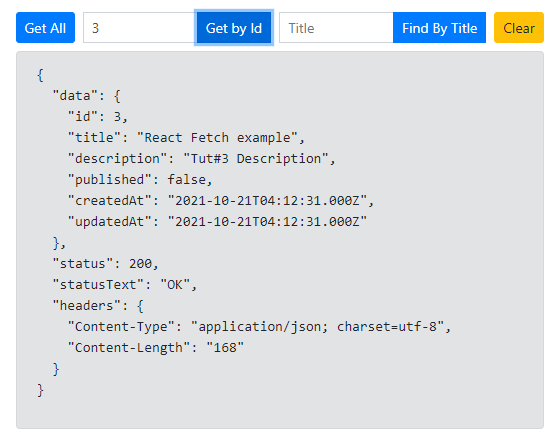Click the "statusText": "OK" line
The width and height of the screenshot is (560, 440).
(125, 285)
